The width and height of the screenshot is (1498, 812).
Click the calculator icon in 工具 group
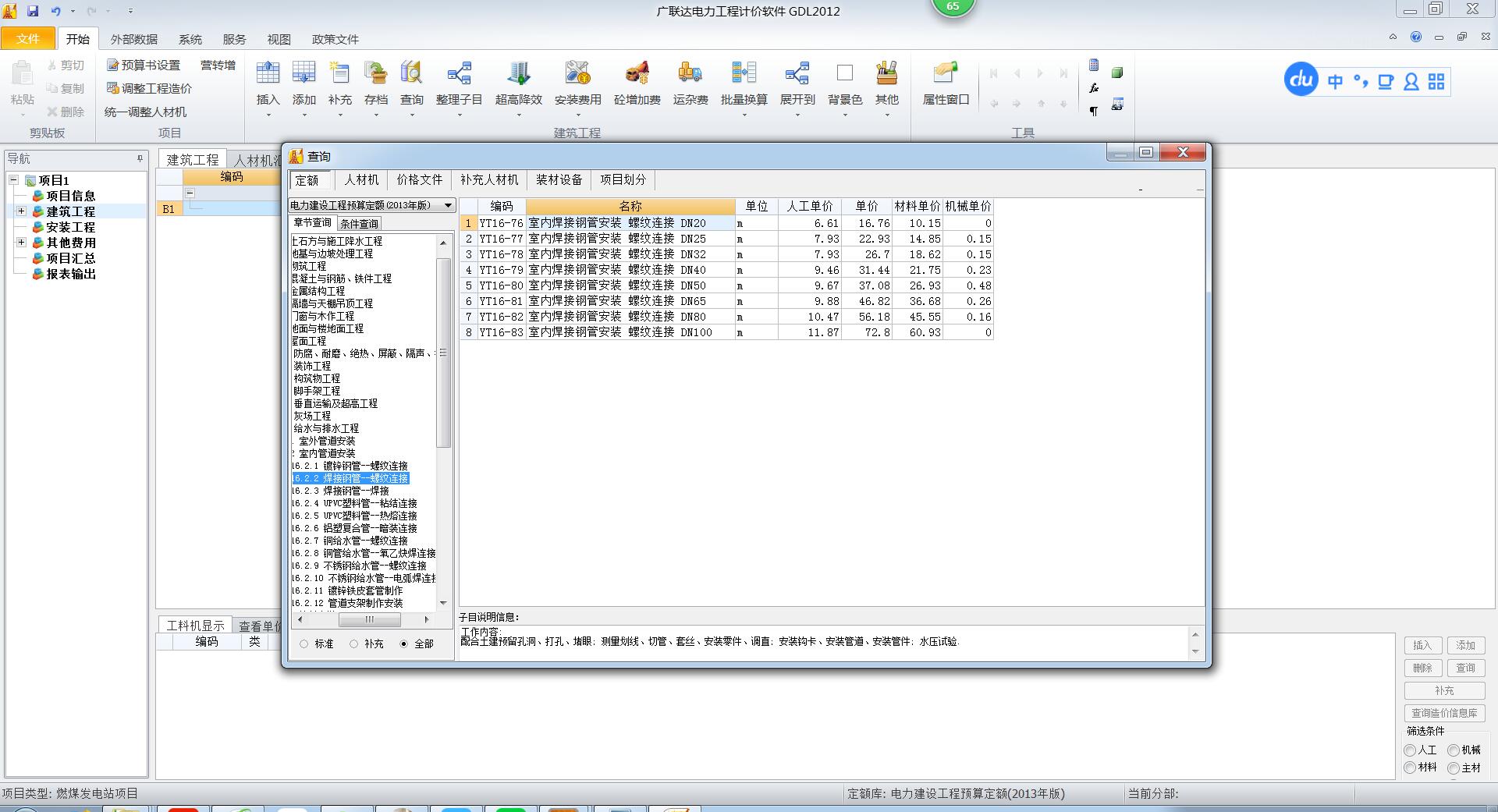click(x=1094, y=66)
